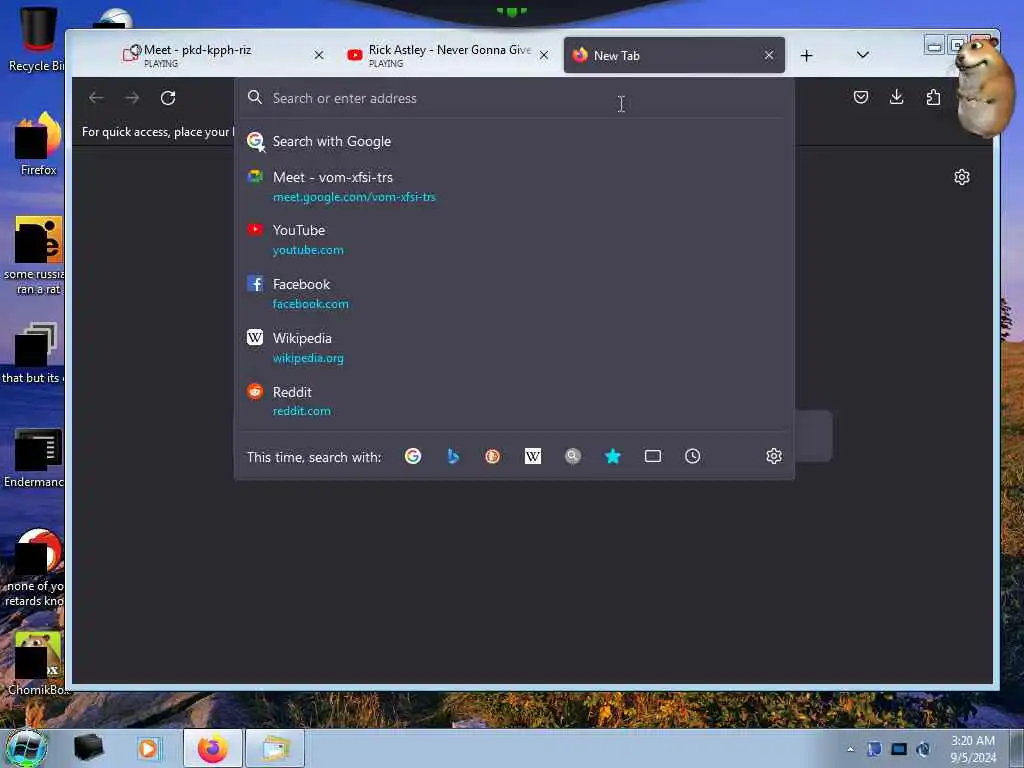Click the meet.google.com/vom-xfsi-trs URL text
The image size is (1024, 768).
click(354, 197)
